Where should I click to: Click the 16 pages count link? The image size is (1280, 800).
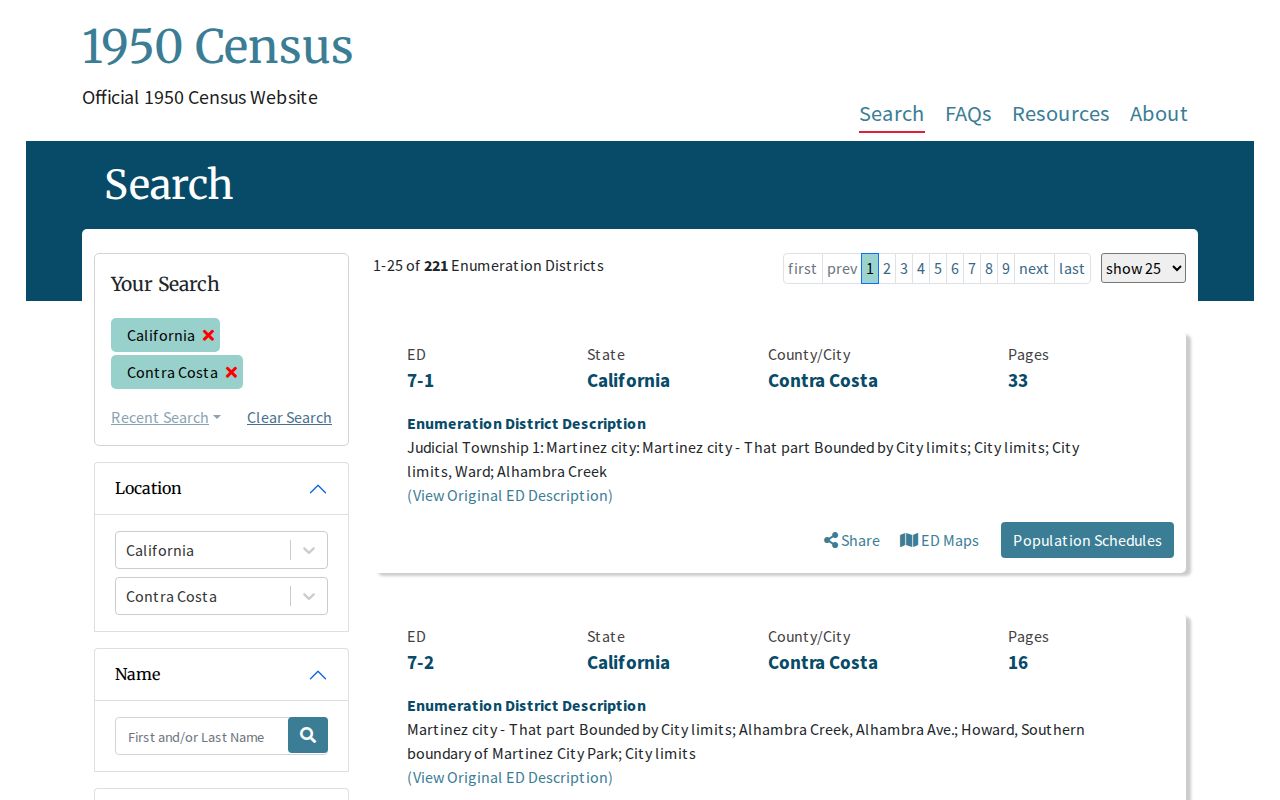tap(1018, 662)
